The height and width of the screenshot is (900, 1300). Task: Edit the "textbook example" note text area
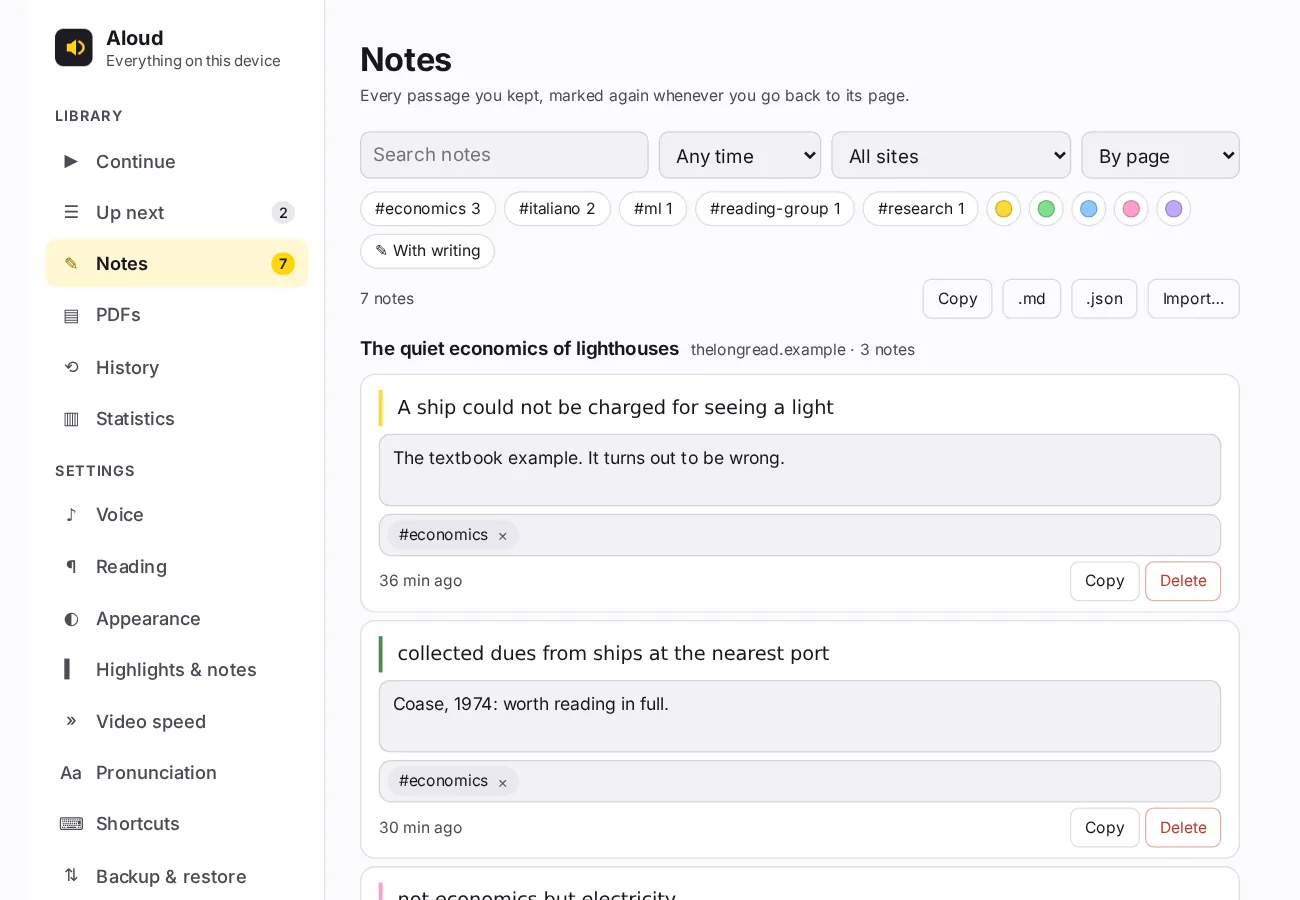[800, 470]
